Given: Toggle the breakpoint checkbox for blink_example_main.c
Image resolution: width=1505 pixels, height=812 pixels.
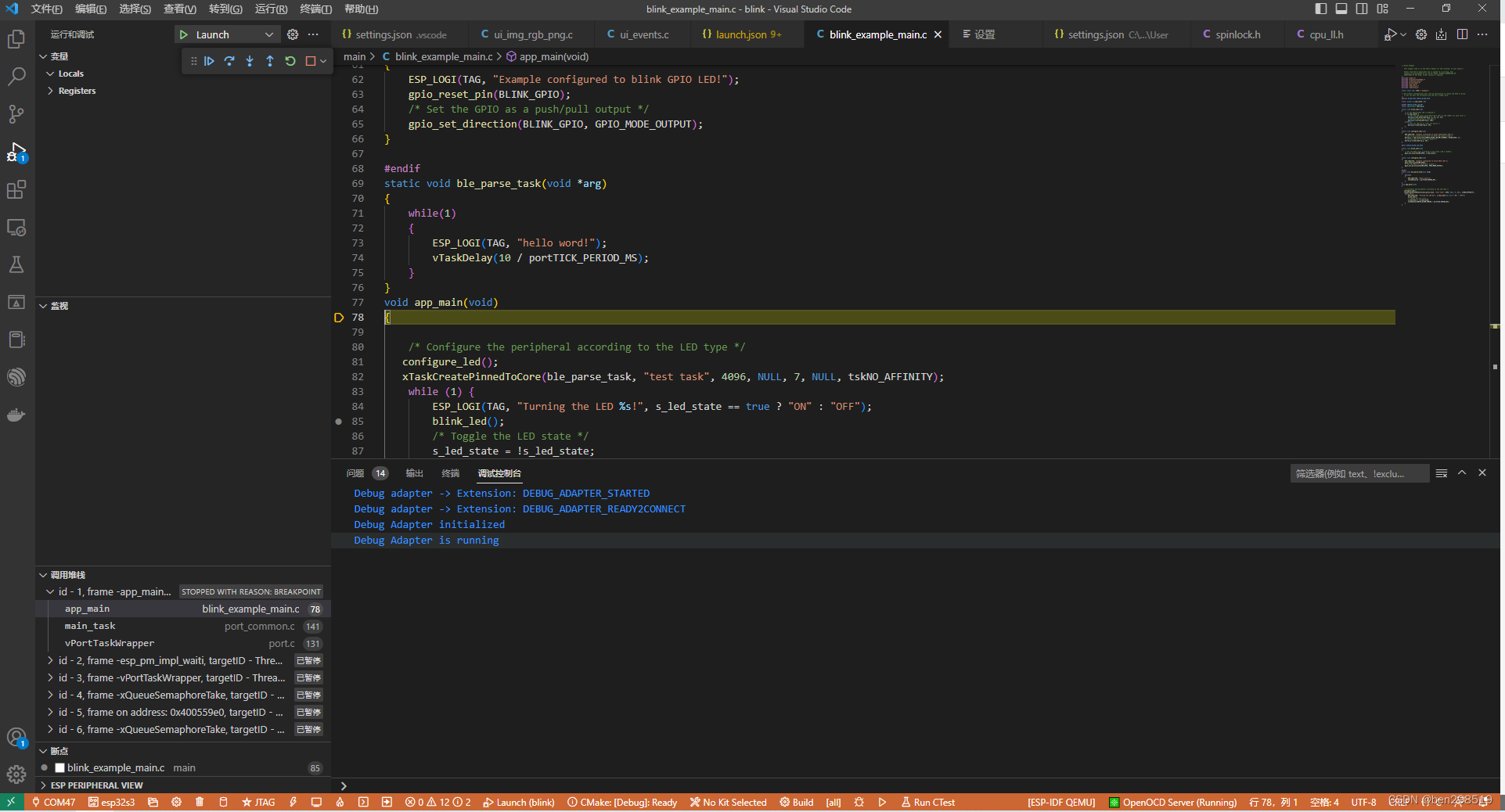Looking at the screenshot, I should [59, 767].
